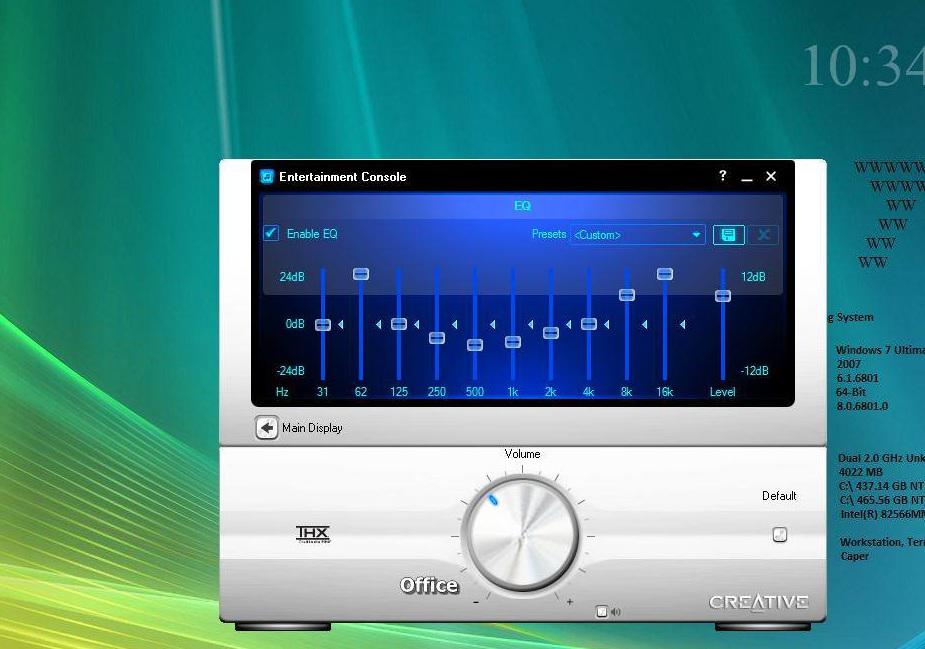The image size is (925, 649).
Task: Click the Volume knob
Action: [522, 536]
